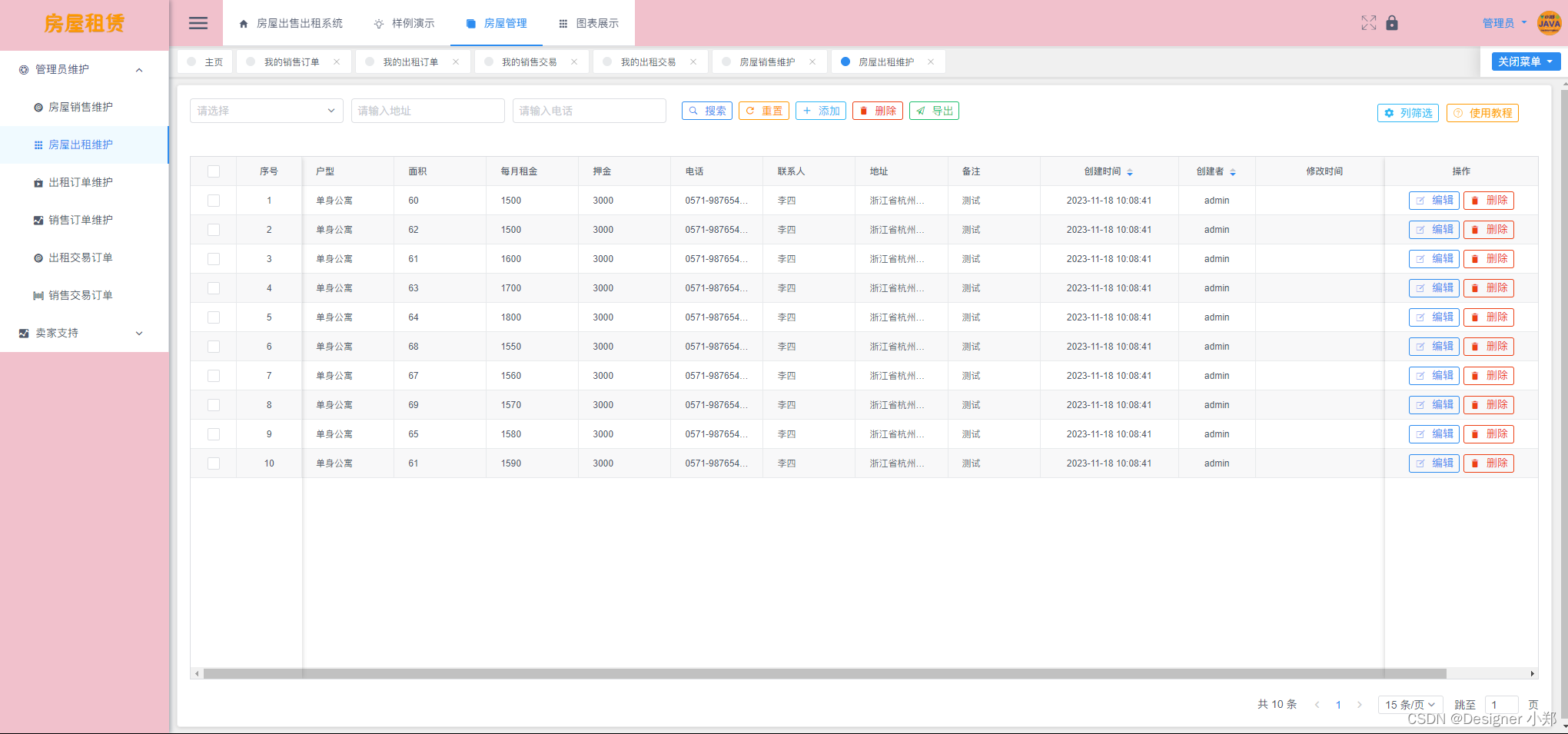Screen dimensions: 1568x734
Task: Expand the 关闭菜单 dropdown button
Action: 1526,61
